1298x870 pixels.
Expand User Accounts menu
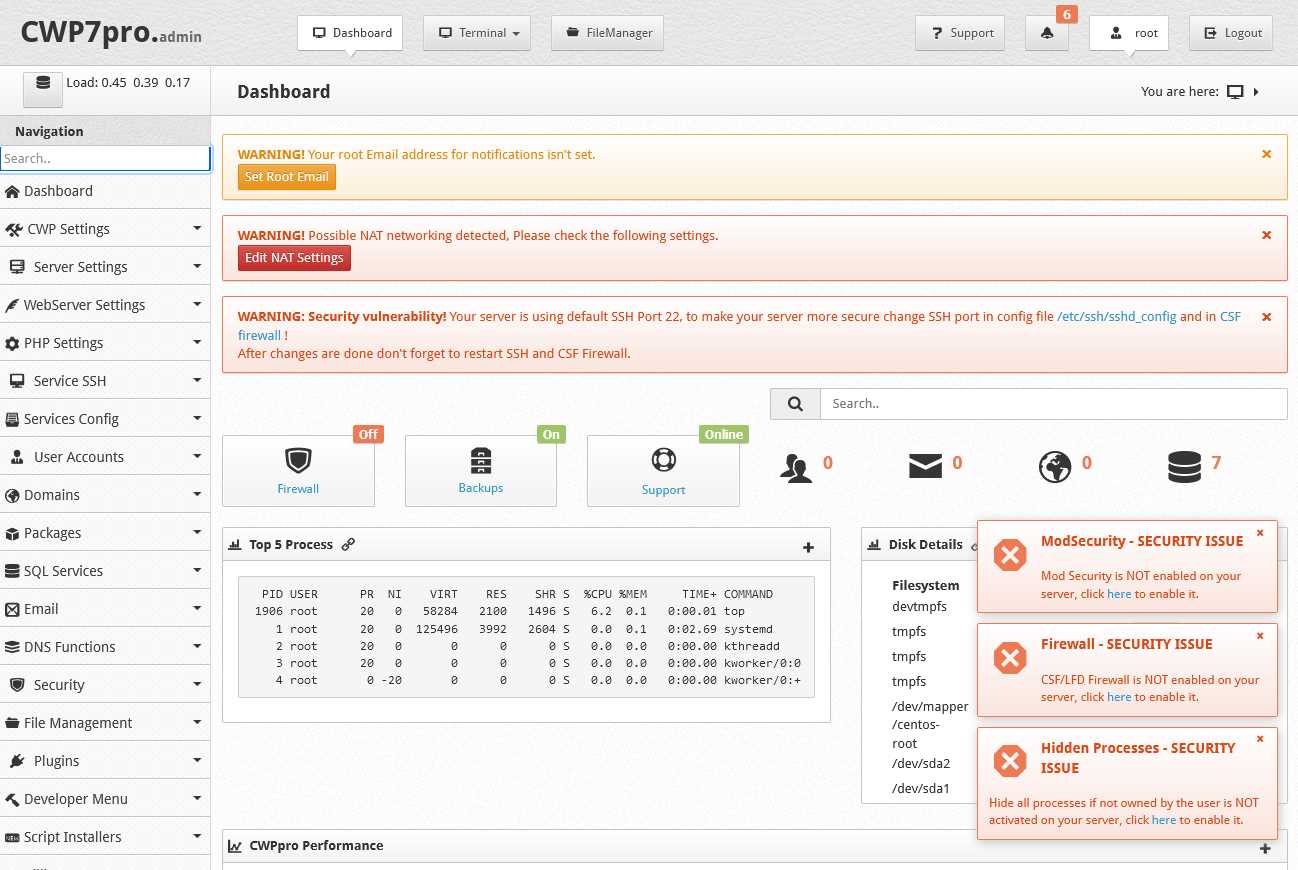(105, 457)
